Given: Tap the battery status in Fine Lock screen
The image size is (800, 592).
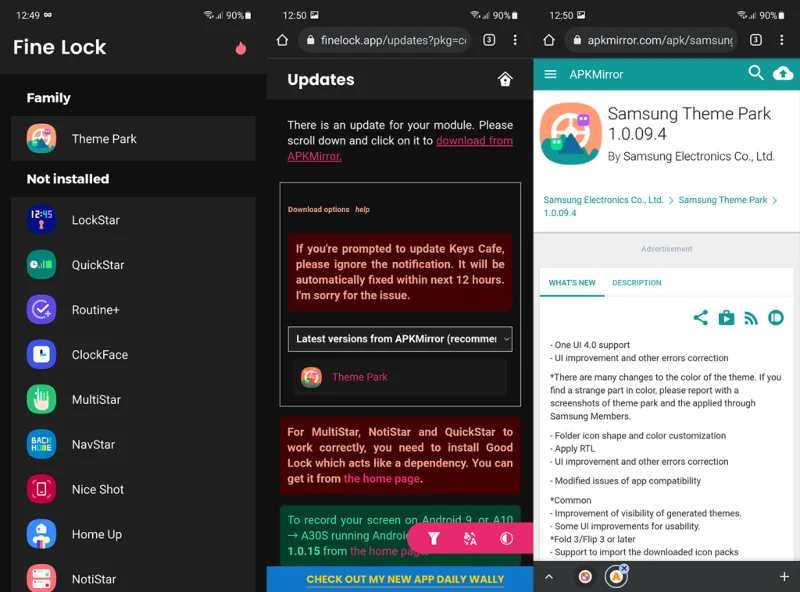Looking at the screenshot, I should [x=239, y=15].
